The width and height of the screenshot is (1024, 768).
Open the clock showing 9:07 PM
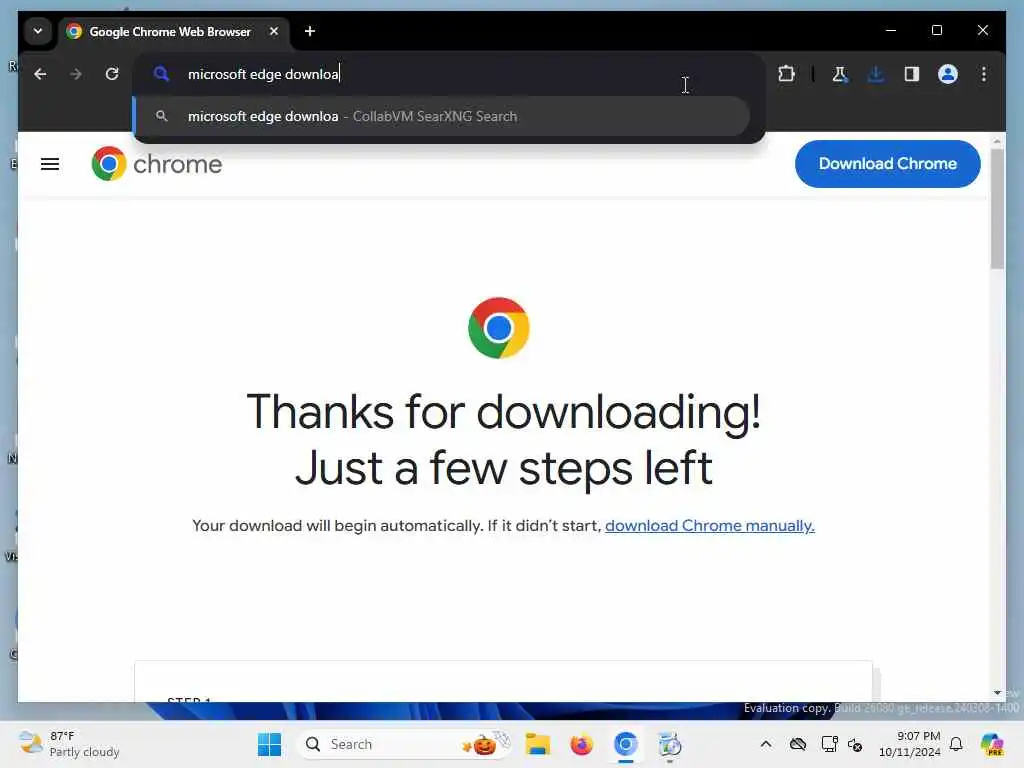910,744
